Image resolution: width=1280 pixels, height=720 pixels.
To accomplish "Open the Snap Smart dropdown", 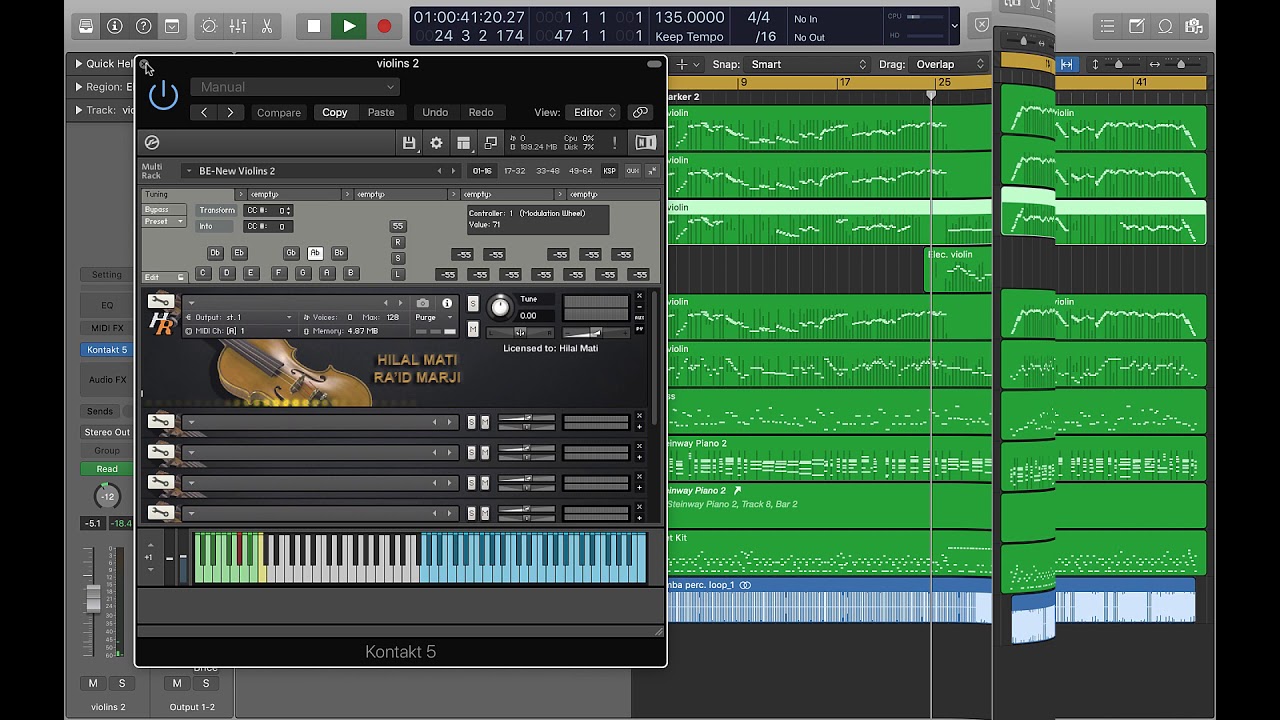I will 808,64.
